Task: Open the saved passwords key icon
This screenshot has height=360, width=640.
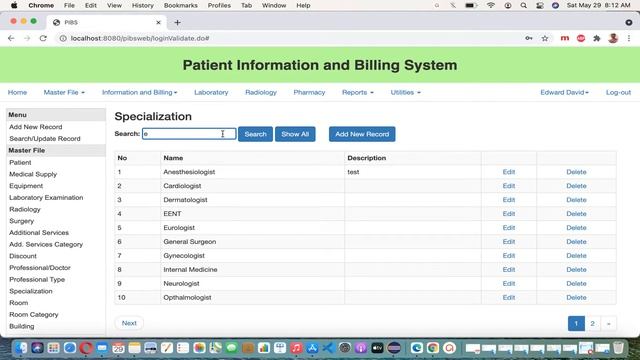Action: tap(529, 38)
